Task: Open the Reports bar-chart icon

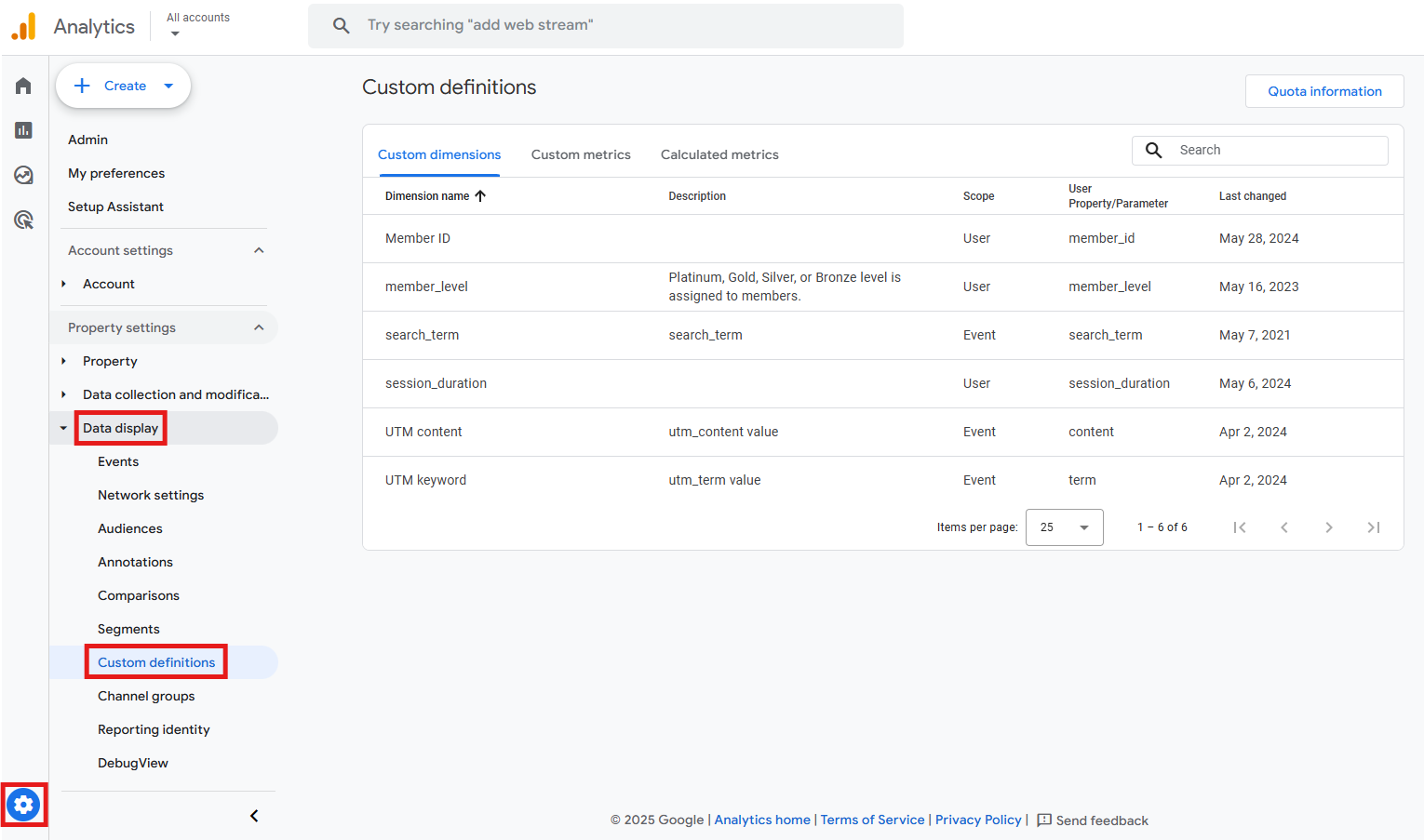Action: pos(23,130)
